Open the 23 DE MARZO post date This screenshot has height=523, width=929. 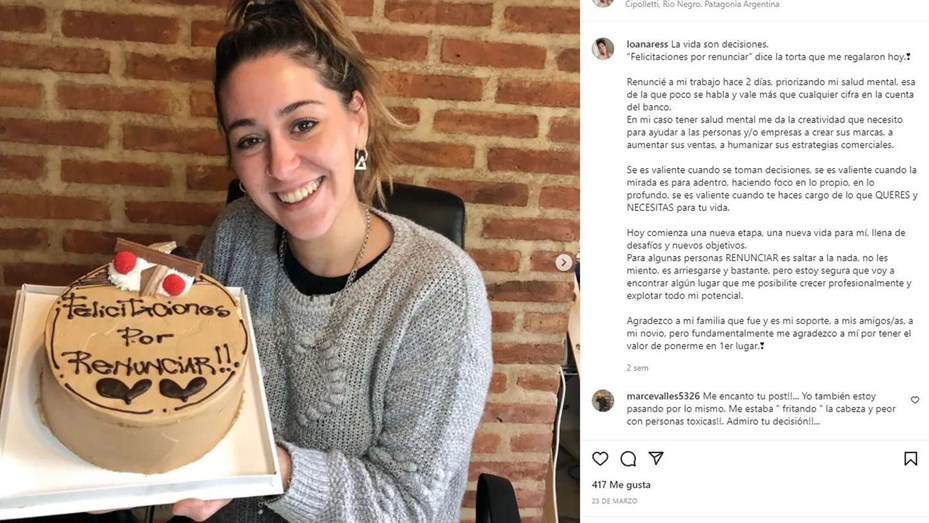(x=614, y=501)
